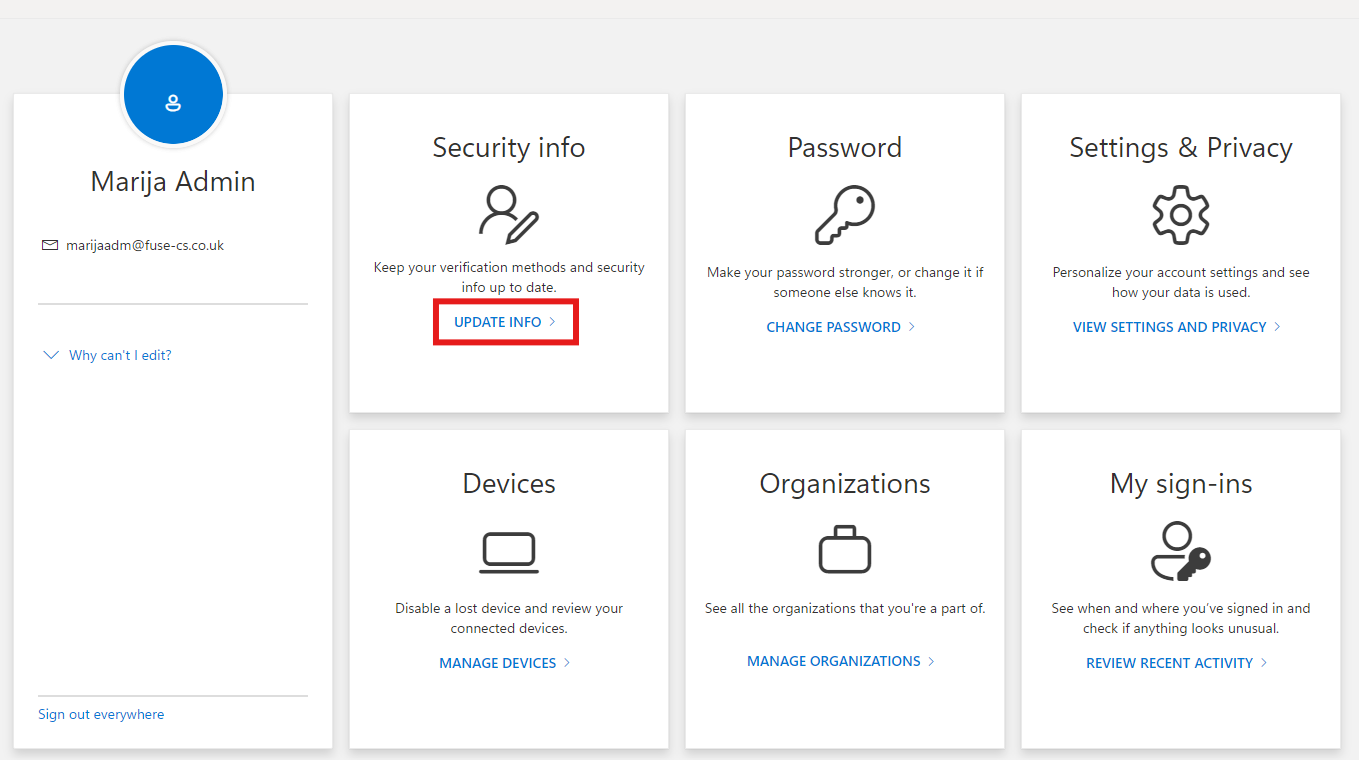Click the My sign-ins key-person icon
The height and width of the screenshot is (760, 1359).
tap(1181, 548)
